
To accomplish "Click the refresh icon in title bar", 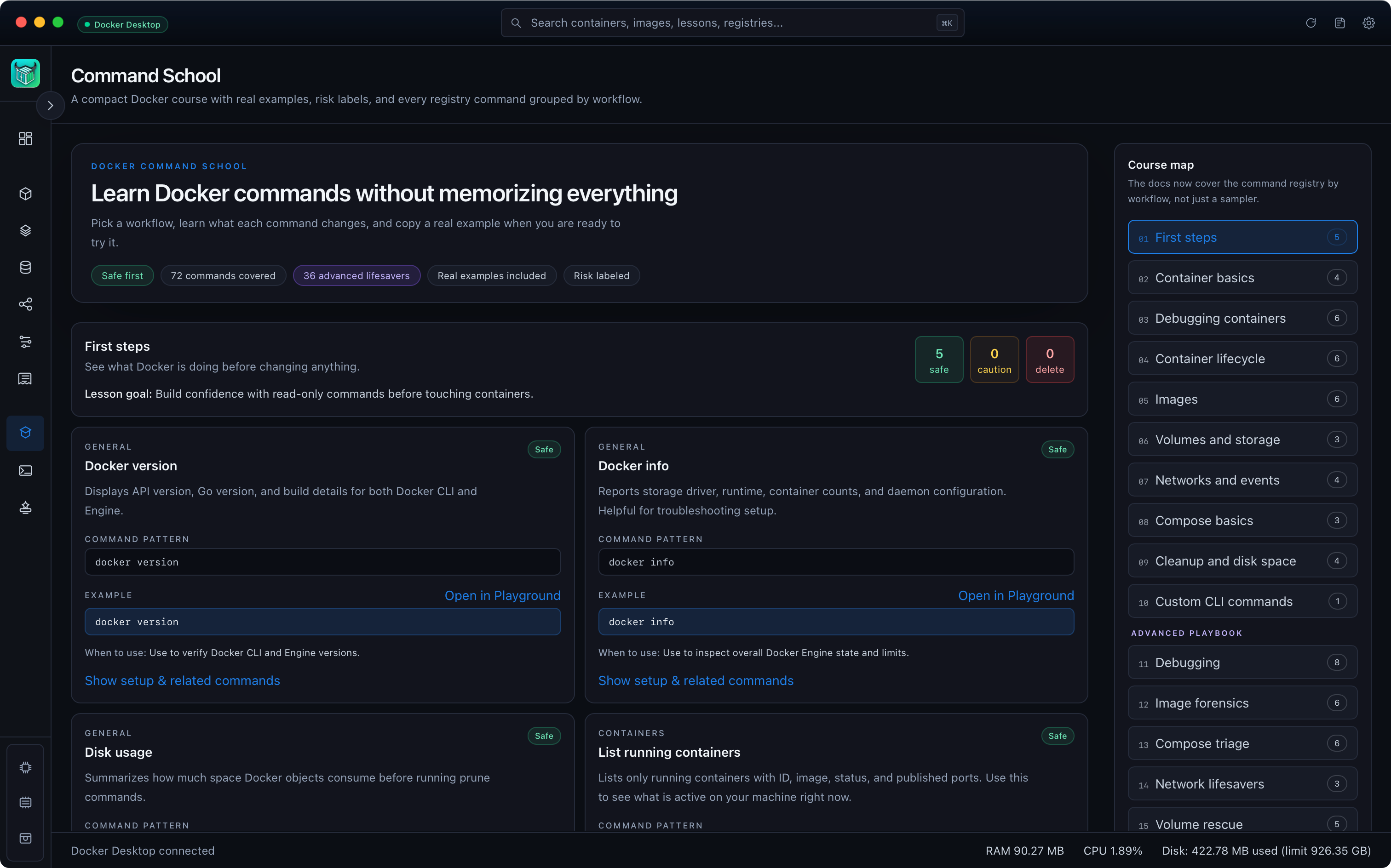I will [1311, 23].
